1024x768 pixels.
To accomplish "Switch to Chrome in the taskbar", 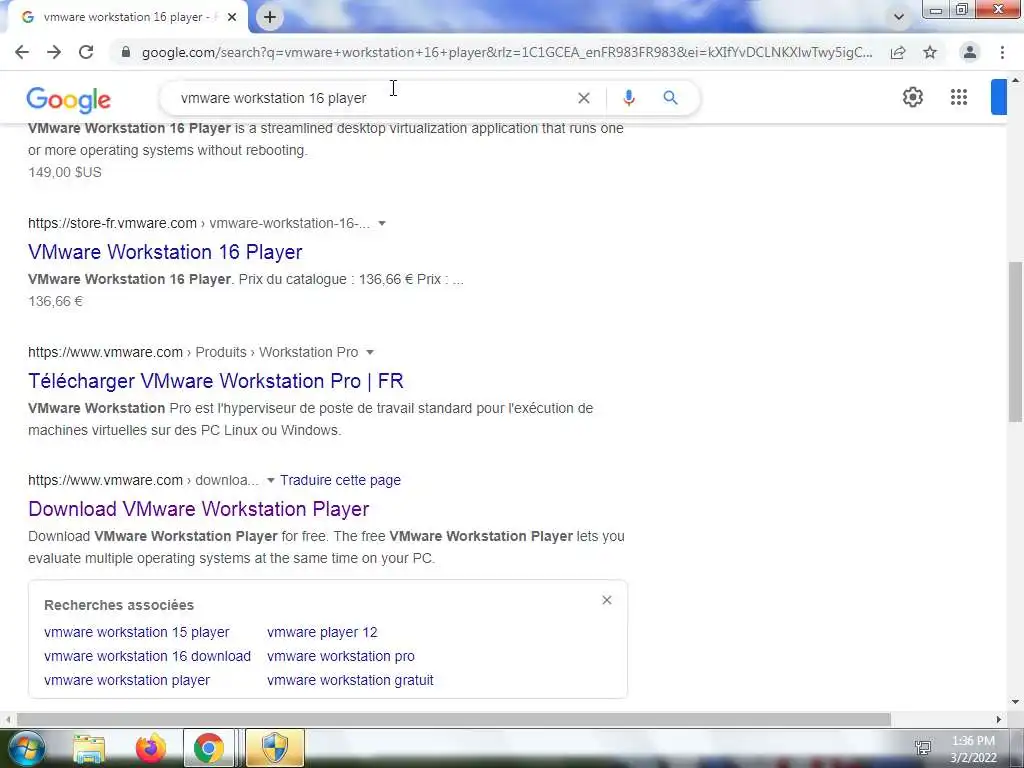I will 208,748.
